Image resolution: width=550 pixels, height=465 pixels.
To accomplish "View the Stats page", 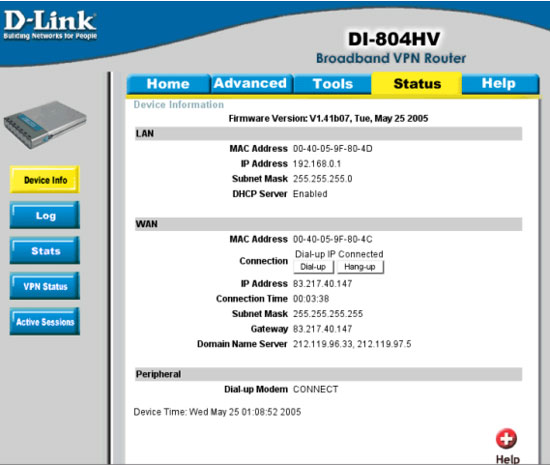I will tap(45, 250).
